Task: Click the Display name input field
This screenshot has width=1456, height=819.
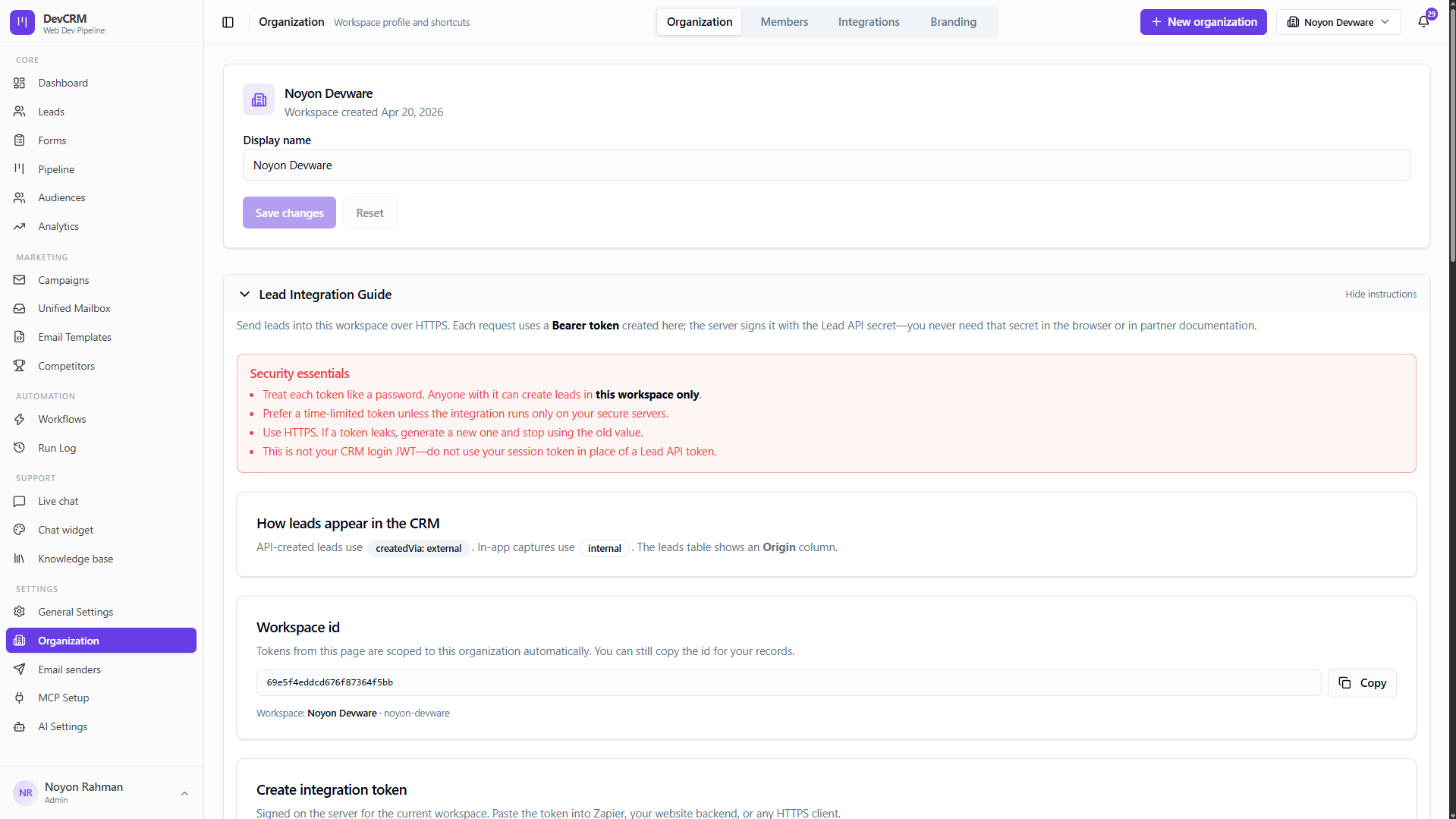Action: pyautogui.click(x=825, y=165)
